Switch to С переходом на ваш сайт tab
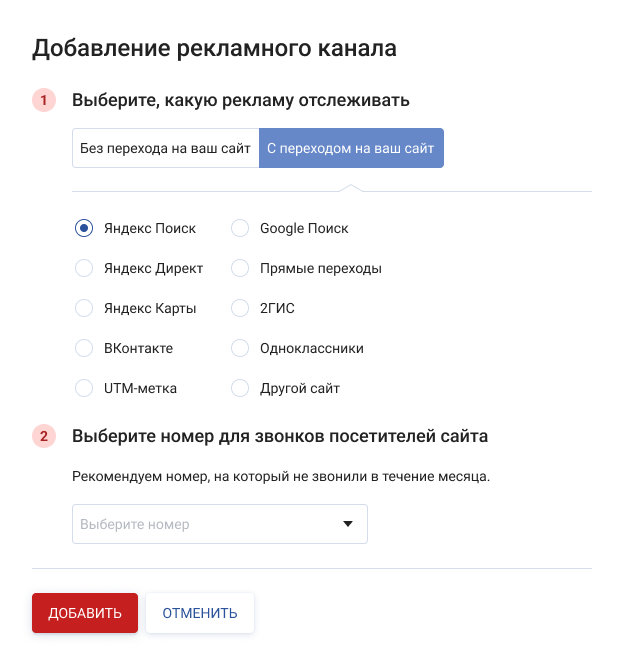 [x=351, y=148]
